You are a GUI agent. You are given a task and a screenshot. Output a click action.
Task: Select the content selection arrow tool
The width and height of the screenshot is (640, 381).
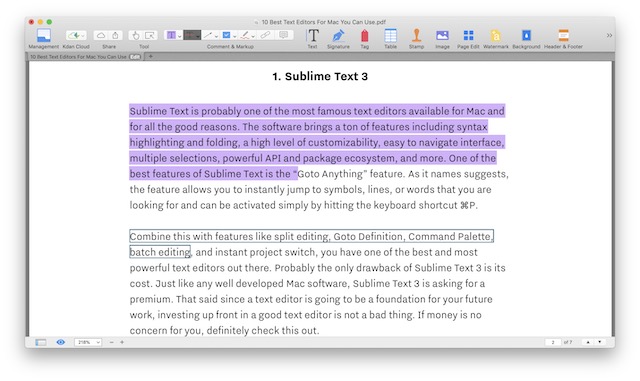tap(150, 36)
